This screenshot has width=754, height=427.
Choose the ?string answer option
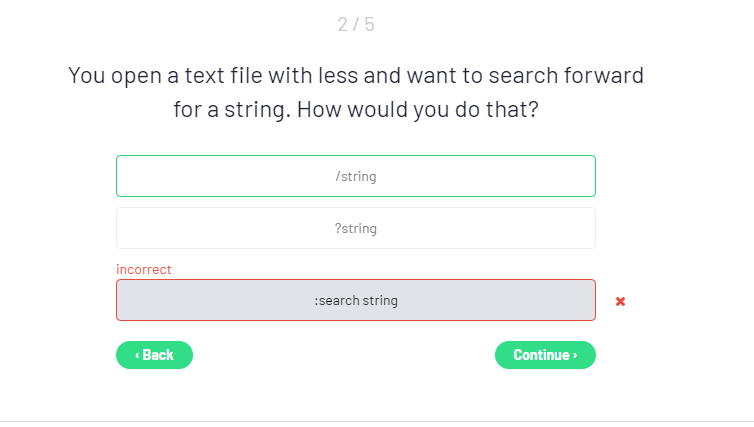click(356, 228)
